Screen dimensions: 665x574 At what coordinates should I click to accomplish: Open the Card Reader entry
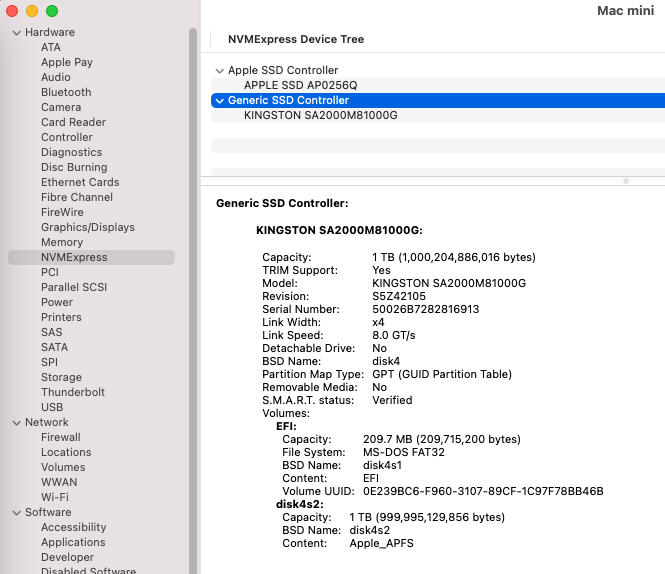point(73,122)
